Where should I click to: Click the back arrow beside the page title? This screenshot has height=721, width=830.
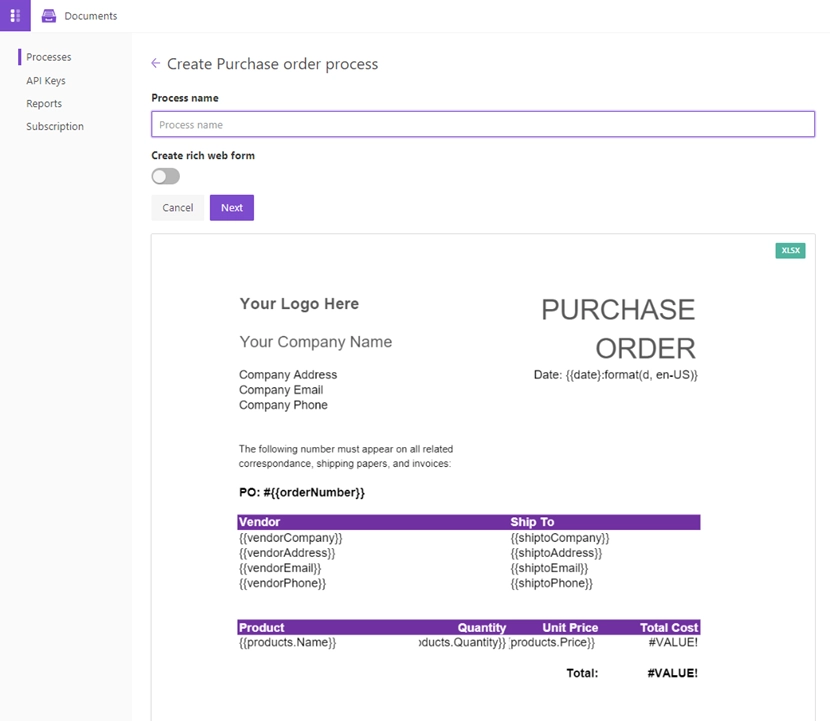click(x=155, y=64)
